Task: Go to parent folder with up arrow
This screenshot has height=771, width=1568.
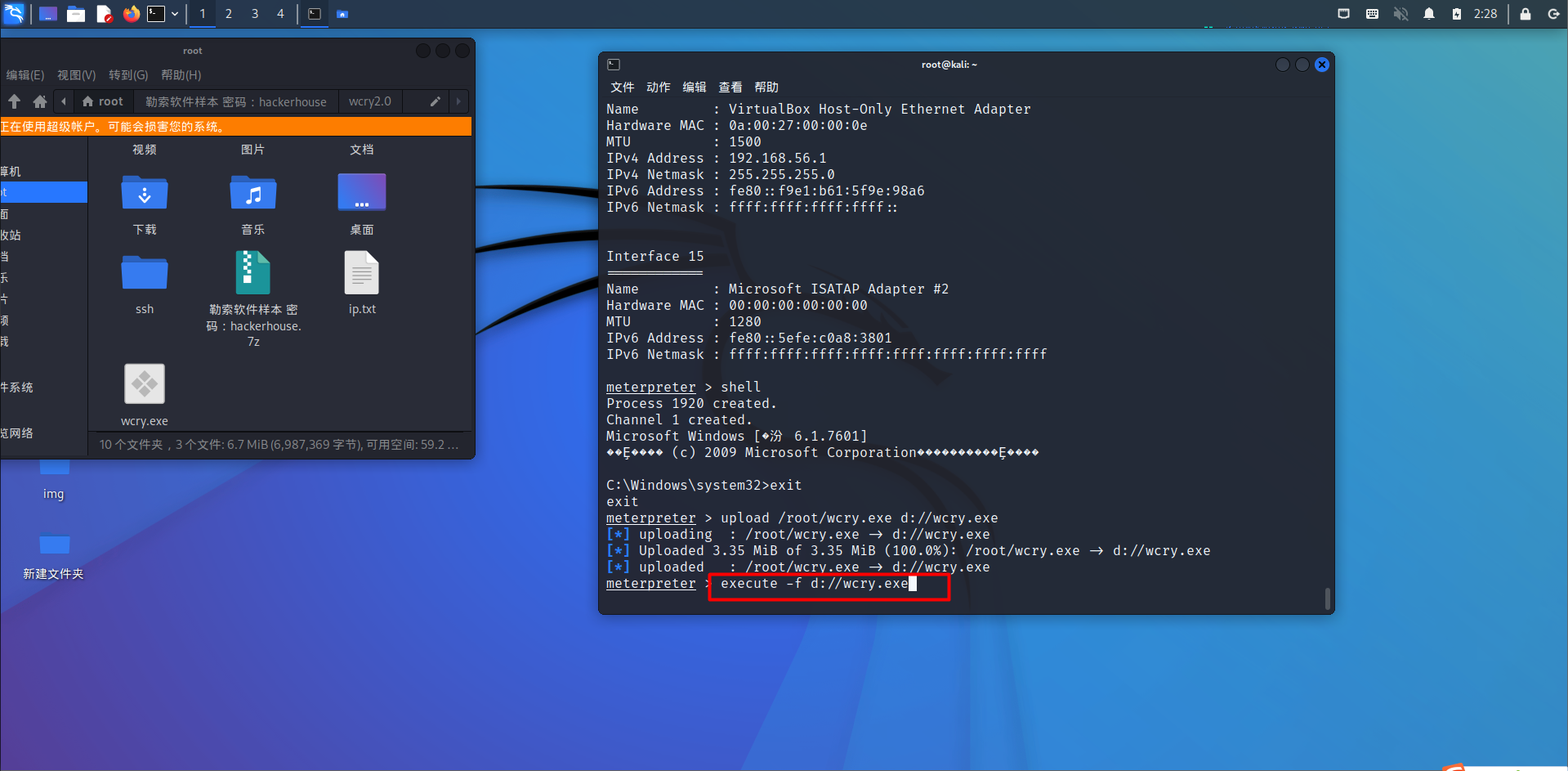Action: tap(15, 101)
